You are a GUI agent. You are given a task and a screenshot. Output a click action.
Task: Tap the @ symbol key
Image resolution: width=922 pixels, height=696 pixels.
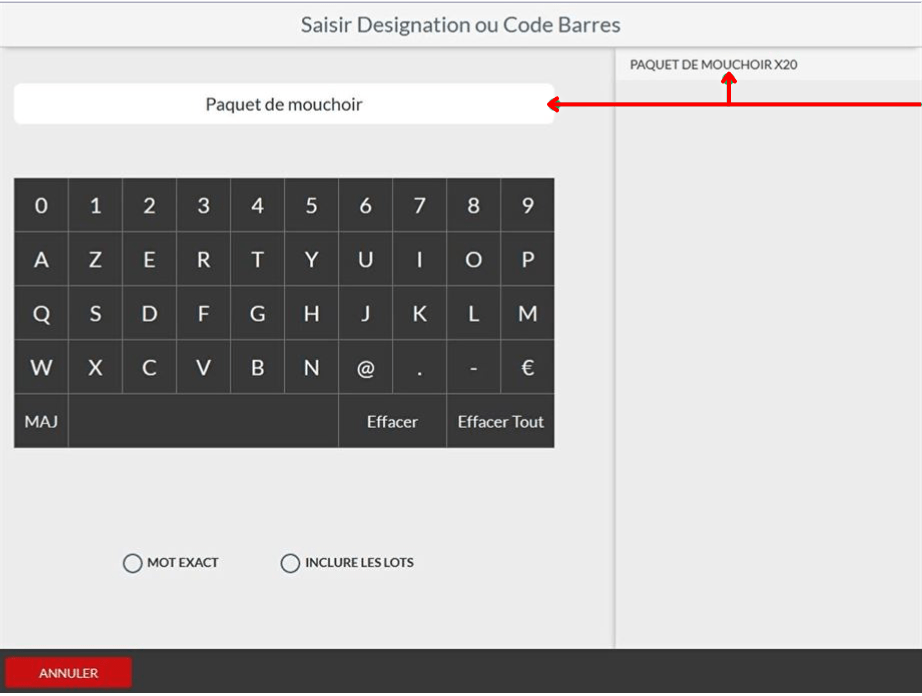point(365,367)
